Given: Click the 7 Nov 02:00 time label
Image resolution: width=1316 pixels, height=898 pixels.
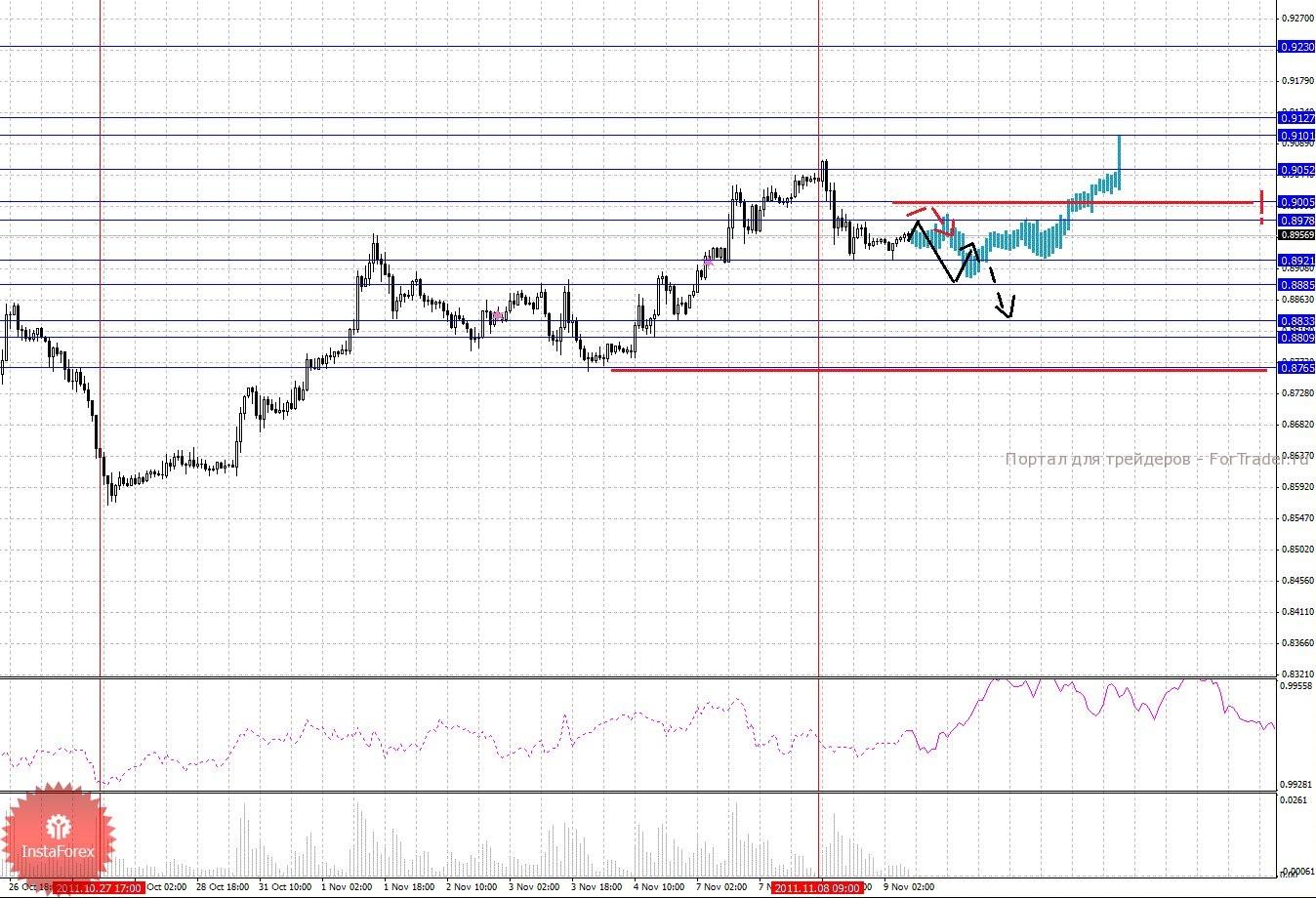Looking at the screenshot, I should (723, 888).
